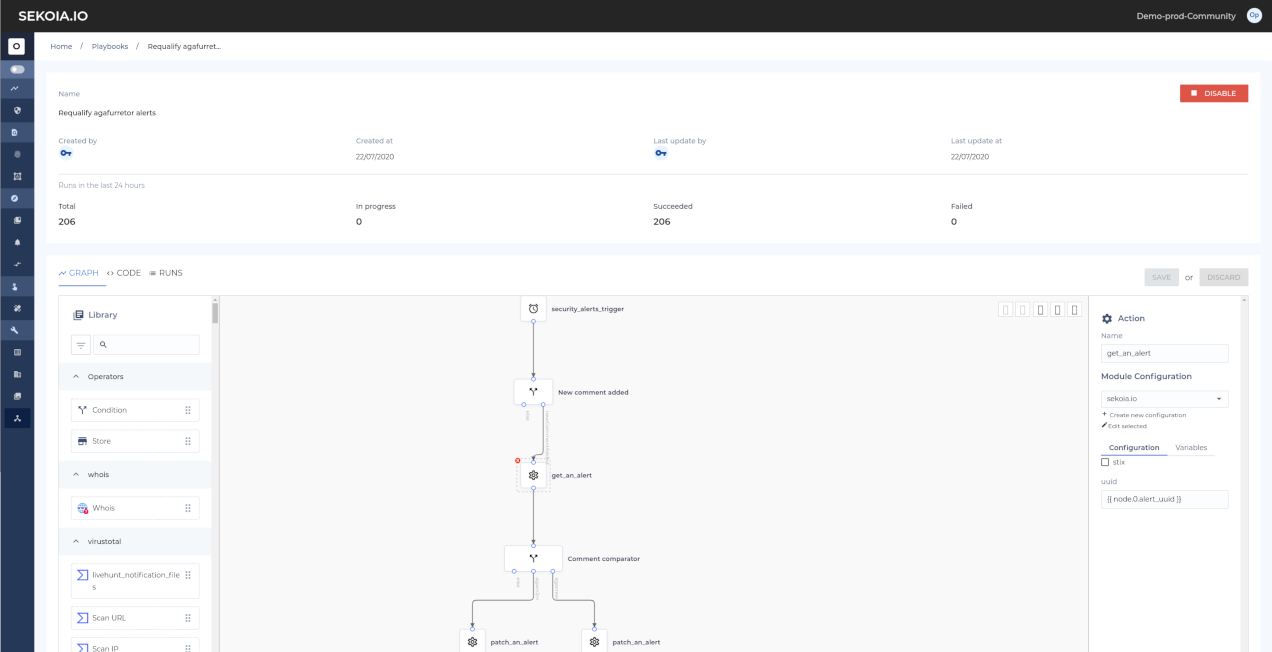Viewport: 1272px width, 652px height.
Task: Click the alarm clock icon on security_alerts_trigger node
Action: tap(533, 309)
